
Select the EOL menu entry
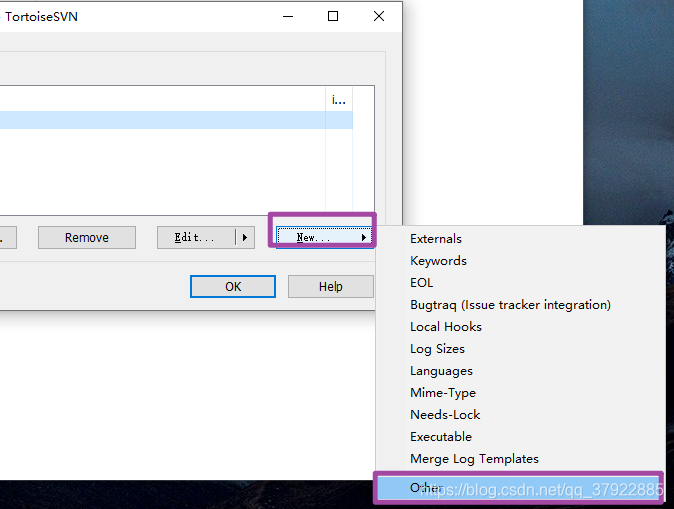[520, 282]
